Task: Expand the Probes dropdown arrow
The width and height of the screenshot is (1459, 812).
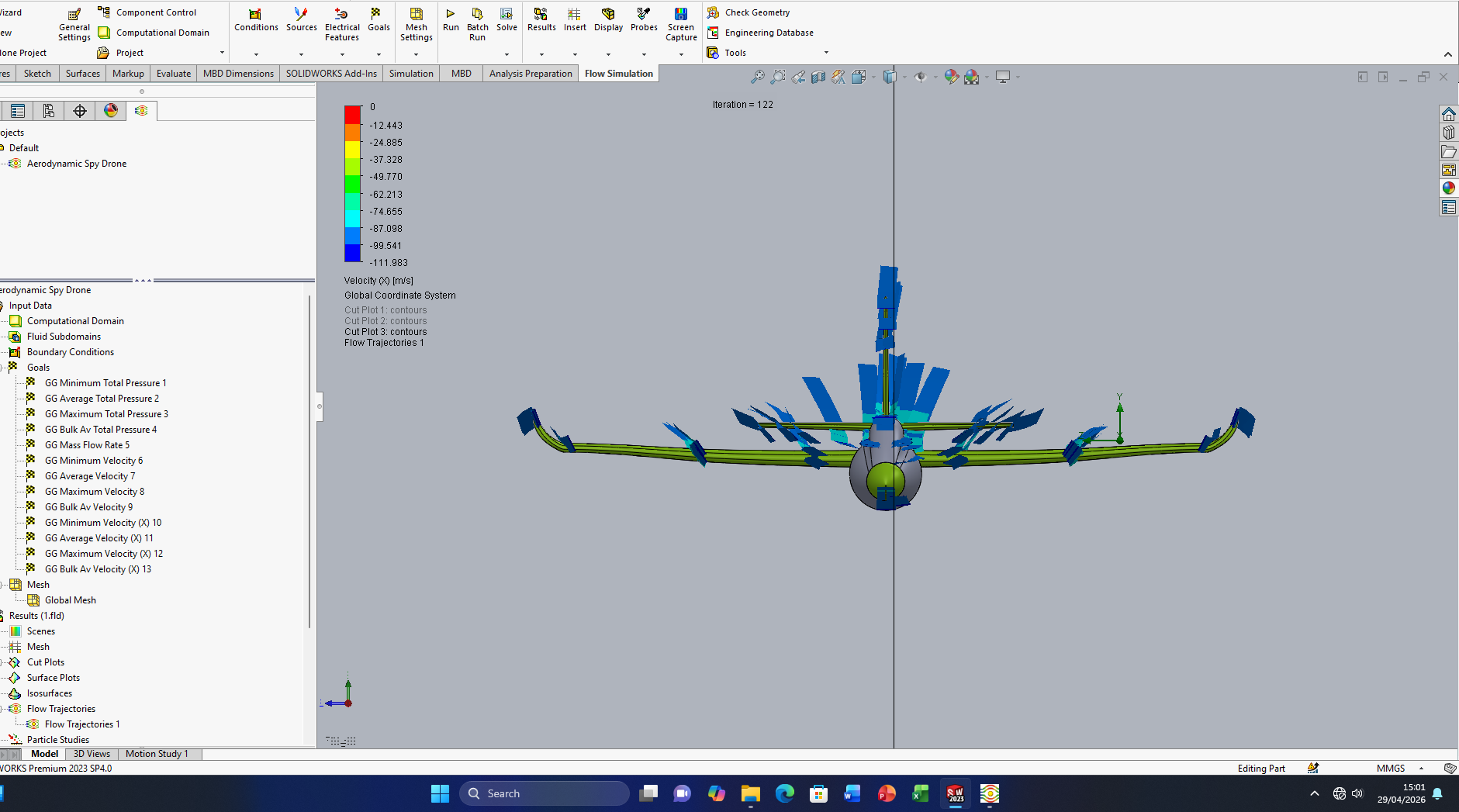Action: [x=644, y=54]
